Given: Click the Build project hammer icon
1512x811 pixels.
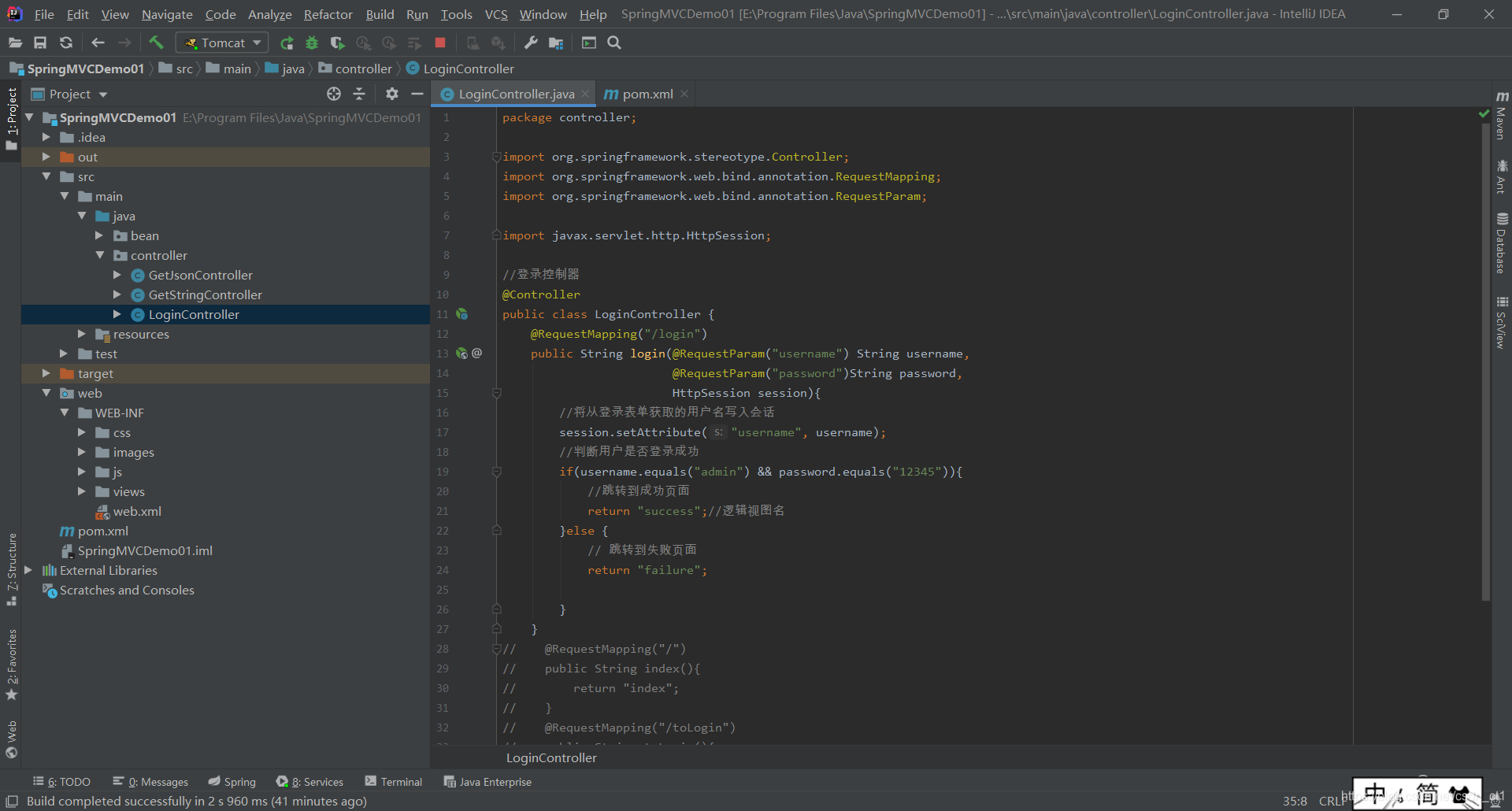Looking at the screenshot, I should pos(156,43).
